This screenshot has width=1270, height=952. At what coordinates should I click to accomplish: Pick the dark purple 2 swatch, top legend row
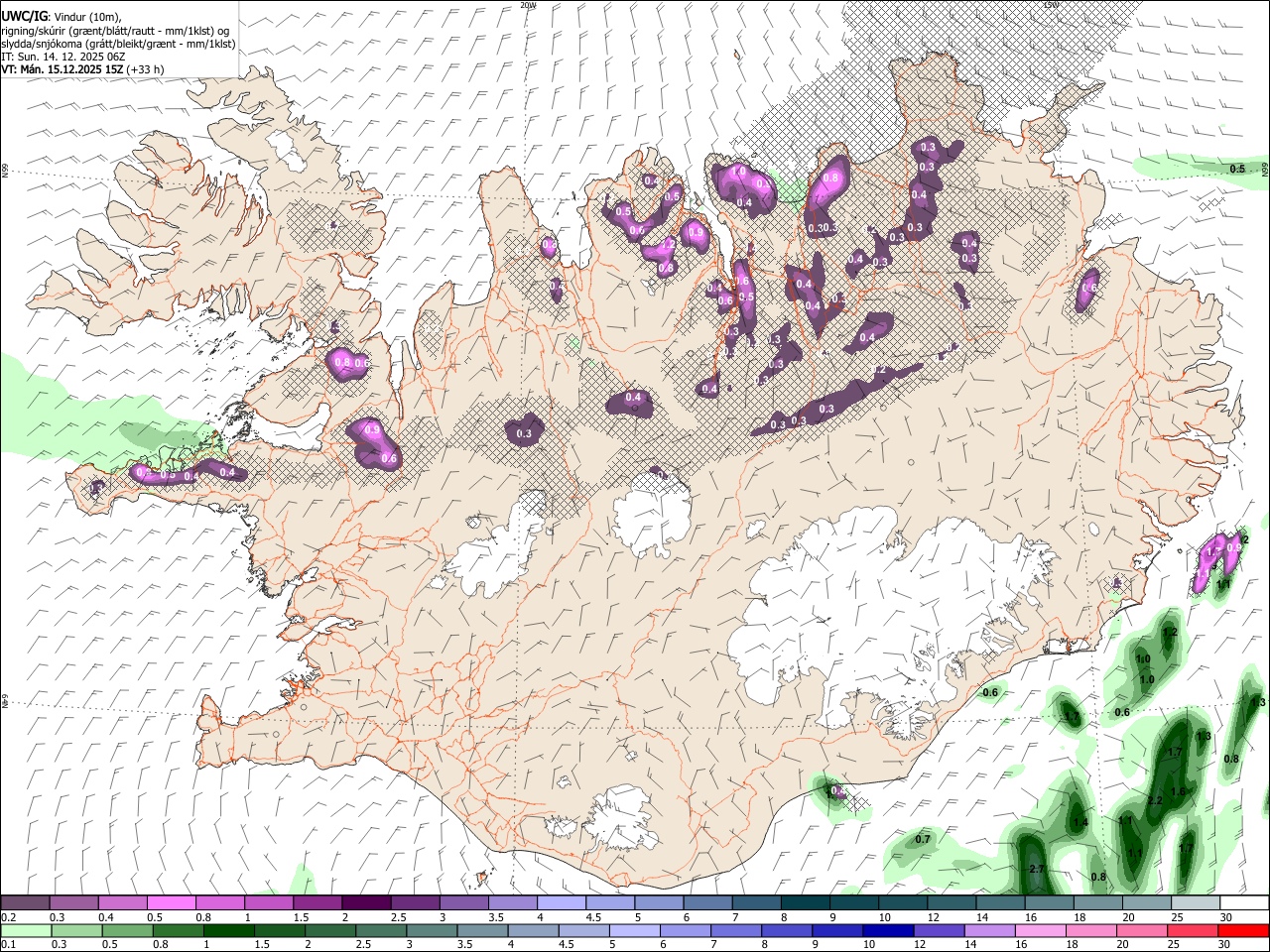pyautogui.click(x=366, y=902)
